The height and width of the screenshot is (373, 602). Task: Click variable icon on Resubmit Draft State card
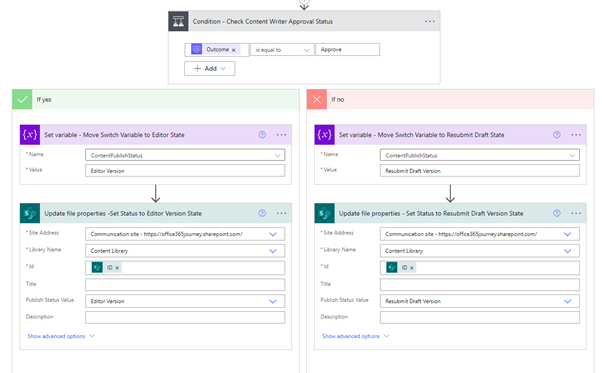pos(324,135)
